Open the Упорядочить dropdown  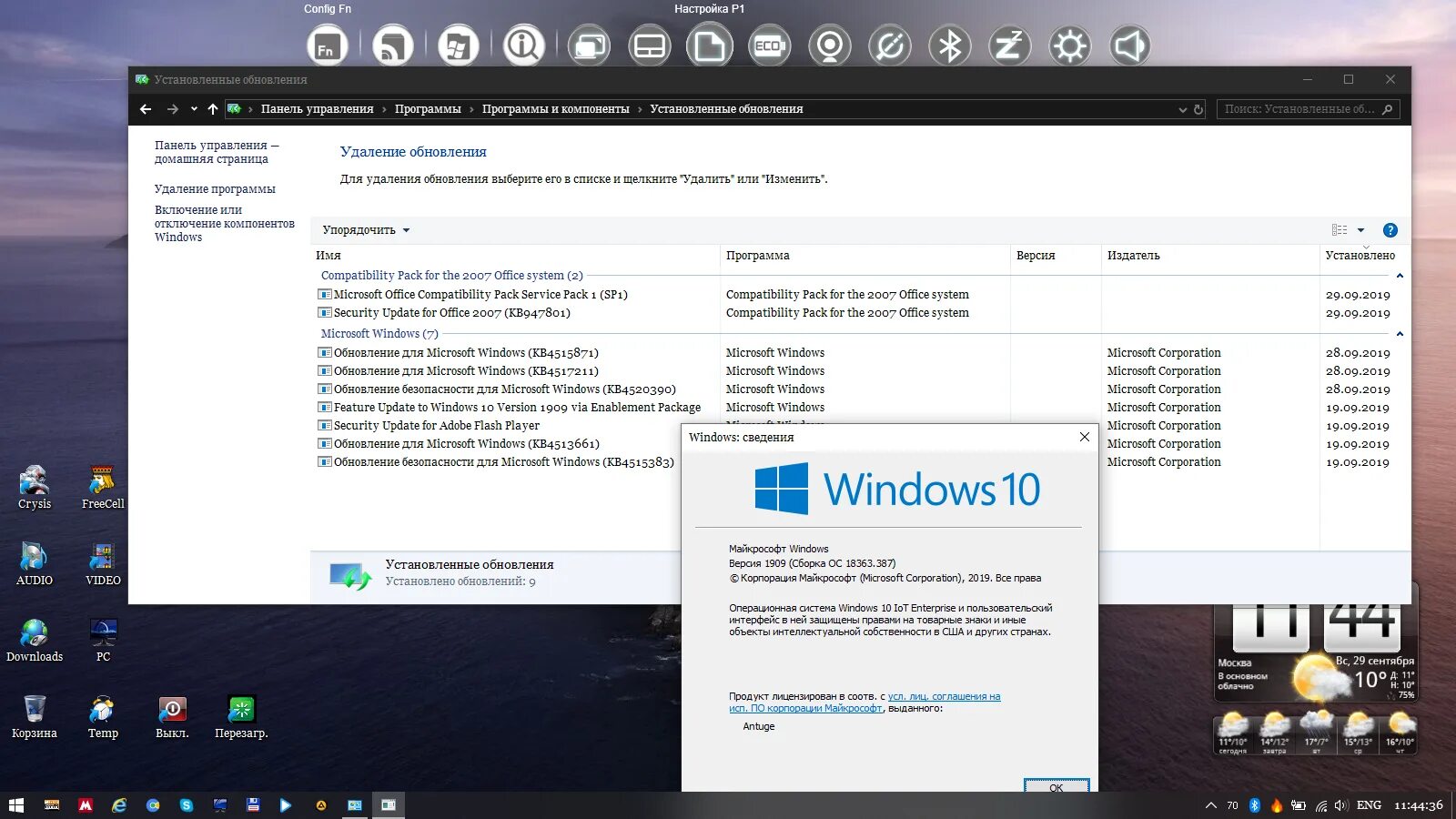click(366, 230)
